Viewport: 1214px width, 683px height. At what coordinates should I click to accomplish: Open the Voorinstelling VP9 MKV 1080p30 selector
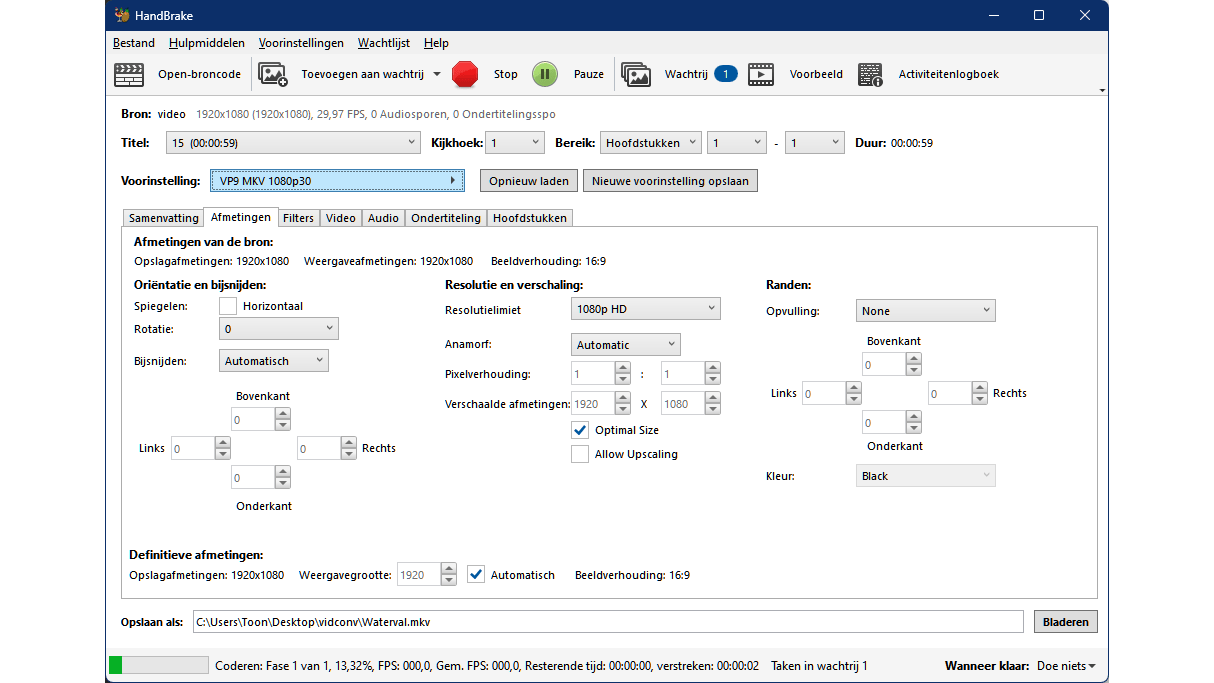click(x=338, y=181)
